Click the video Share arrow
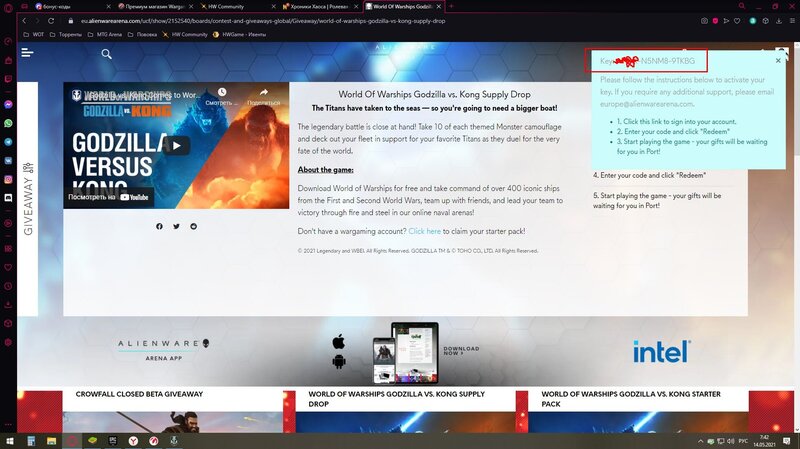800x449 pixels. [263, 95]
